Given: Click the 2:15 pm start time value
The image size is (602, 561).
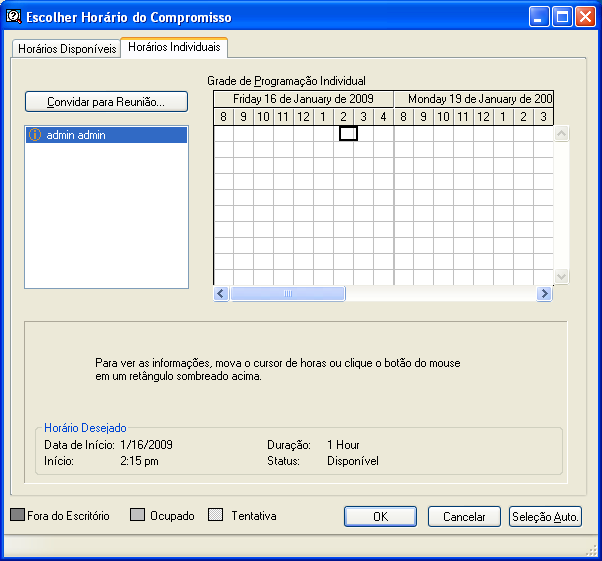Looking at the screenshot, I should click(x=139, y=461).
